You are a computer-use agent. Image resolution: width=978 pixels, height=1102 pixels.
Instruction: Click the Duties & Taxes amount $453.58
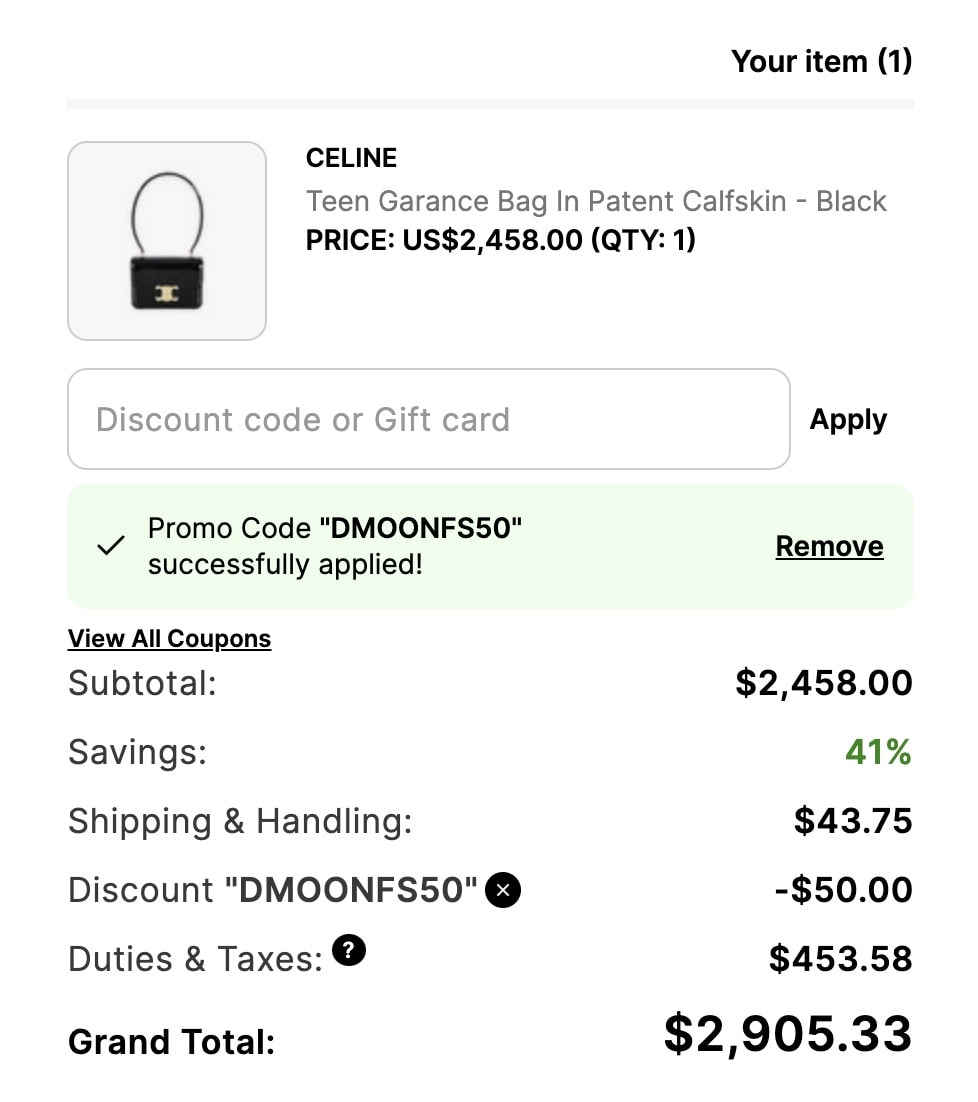point(840,959)
